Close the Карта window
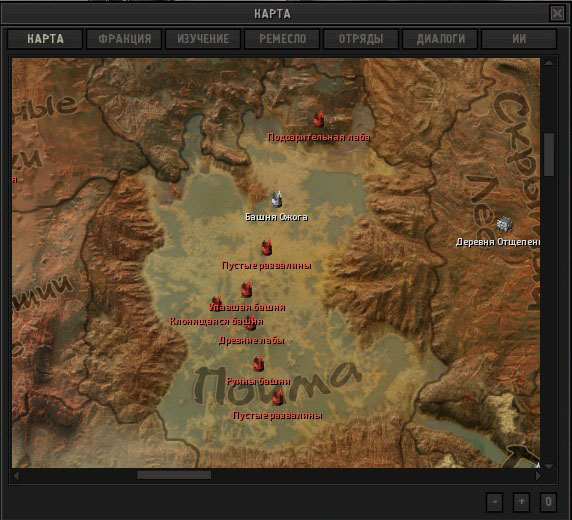This screenshot has height=520, width=572. (557, 14)
